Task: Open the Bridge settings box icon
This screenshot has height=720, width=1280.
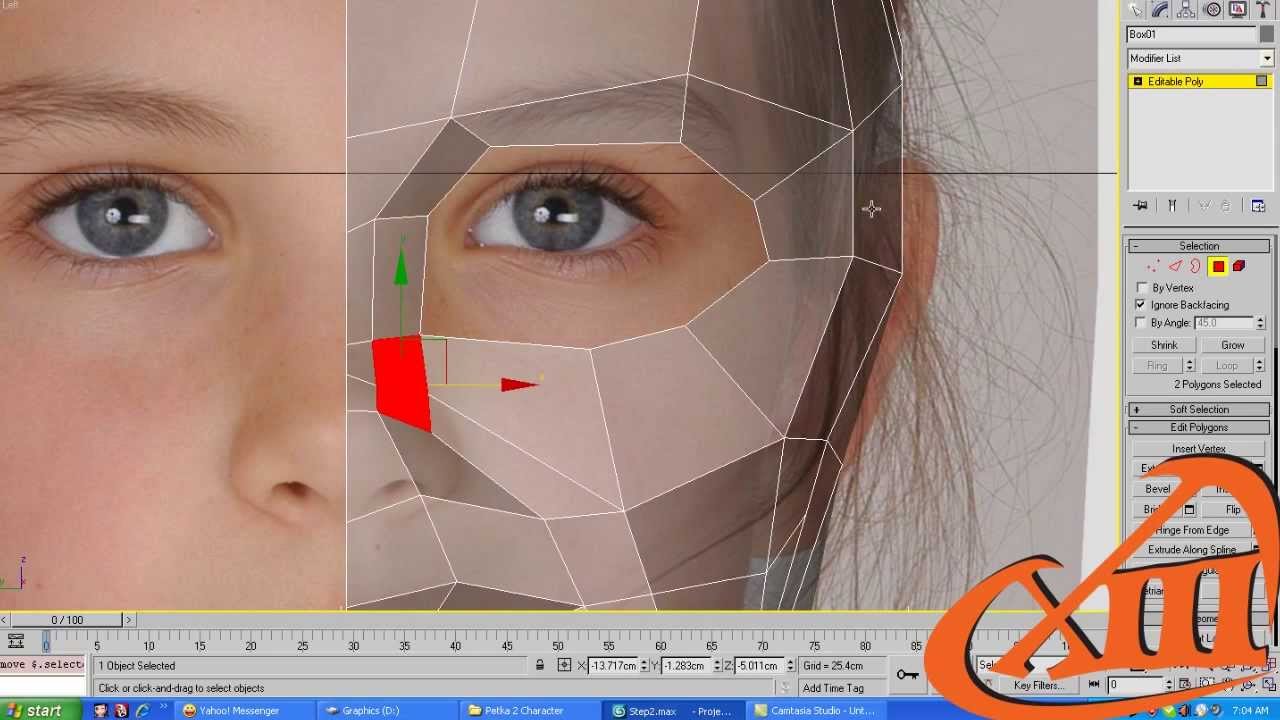Action: (x=1189, y=510)
